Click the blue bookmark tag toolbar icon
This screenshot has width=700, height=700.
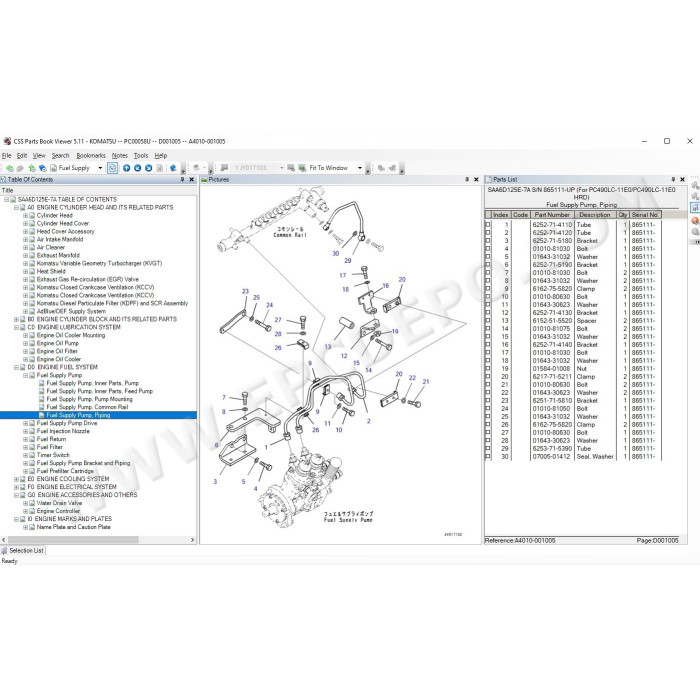(x=173, y=168)
